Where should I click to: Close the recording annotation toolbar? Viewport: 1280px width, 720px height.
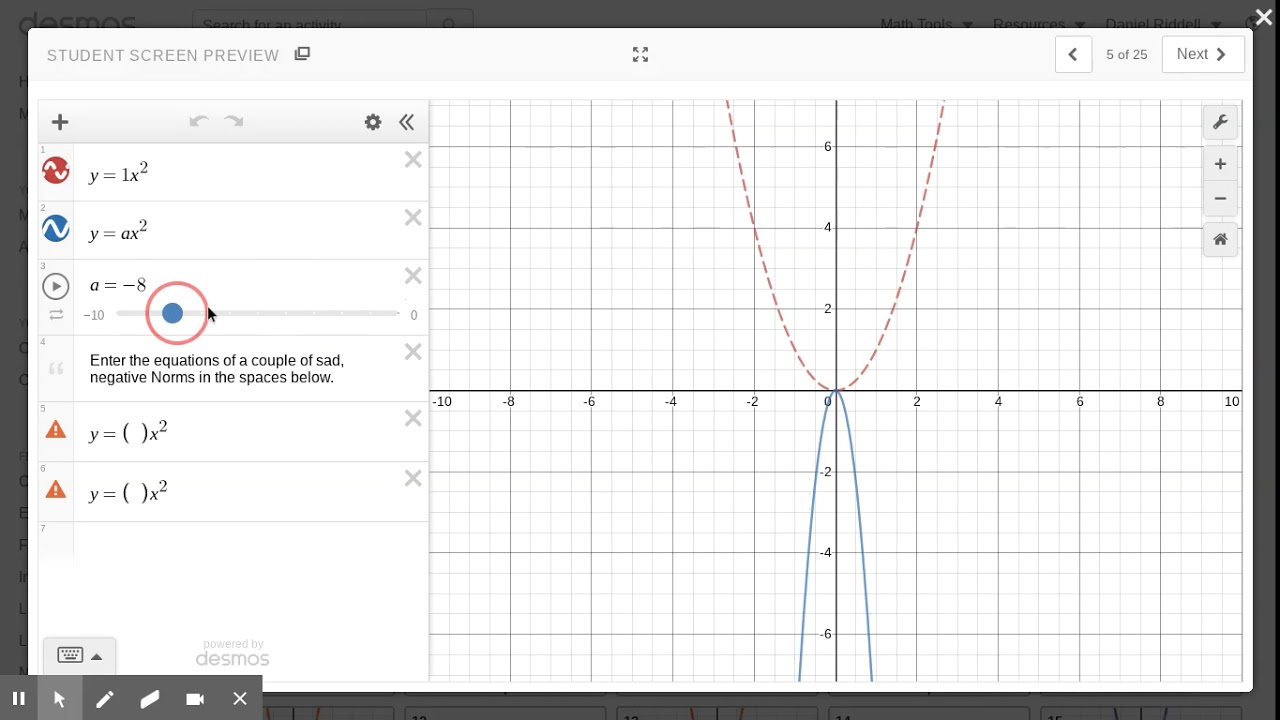[240, 699]
